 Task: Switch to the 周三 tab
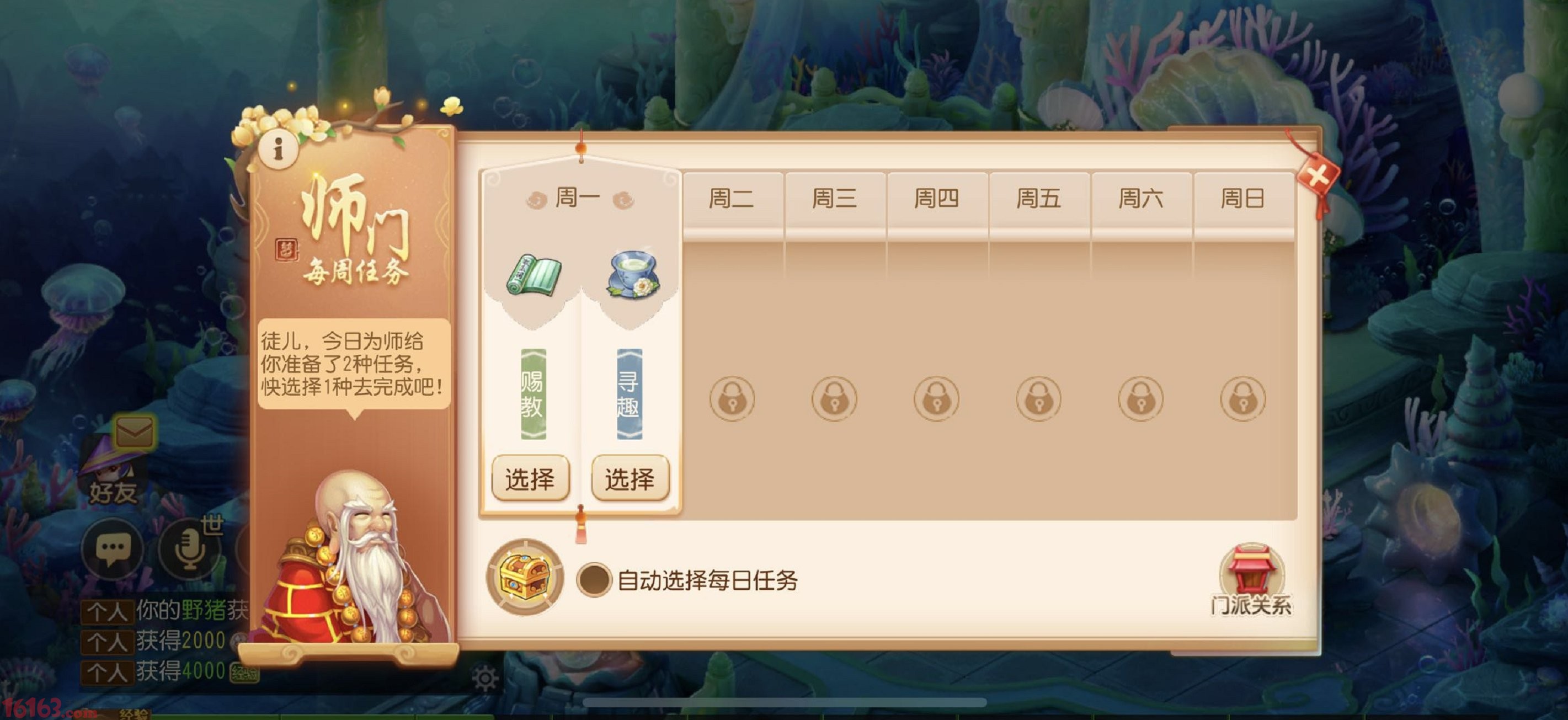pyautogui.click(x=835, y=199)
